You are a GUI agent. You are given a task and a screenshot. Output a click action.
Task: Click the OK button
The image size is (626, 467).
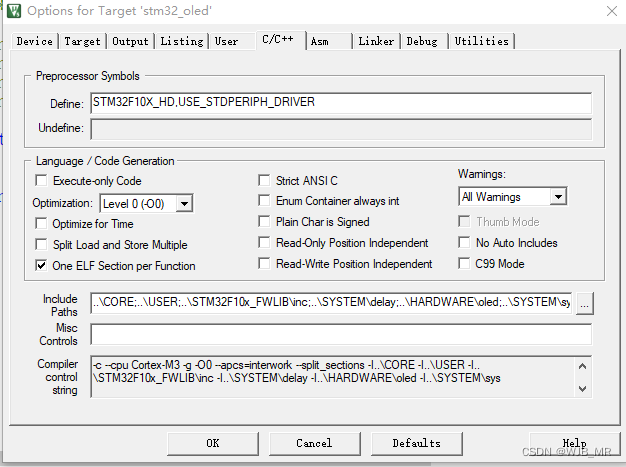[x=213, y=443]
